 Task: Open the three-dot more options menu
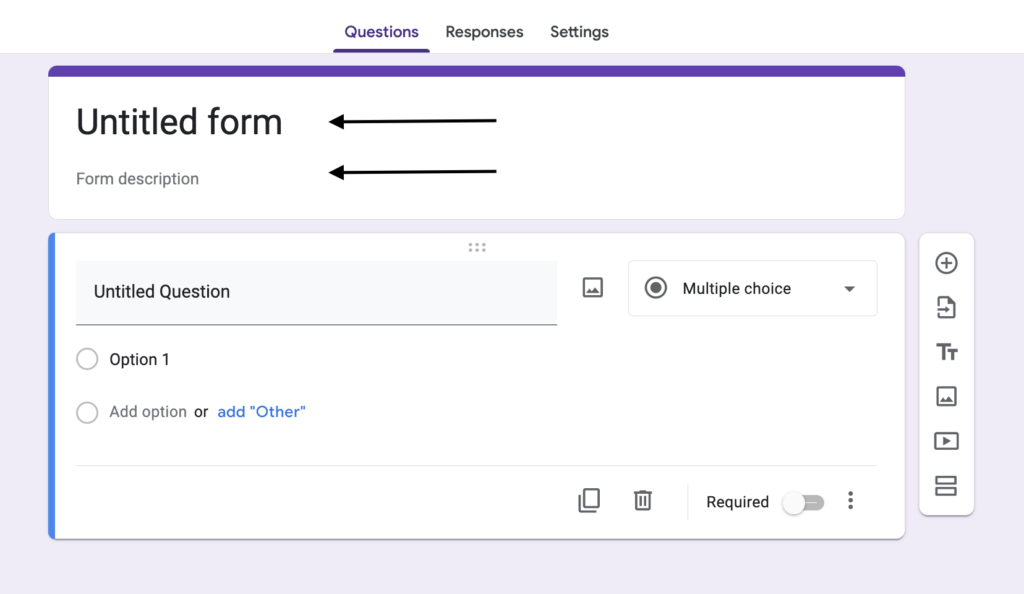(850, 500)
